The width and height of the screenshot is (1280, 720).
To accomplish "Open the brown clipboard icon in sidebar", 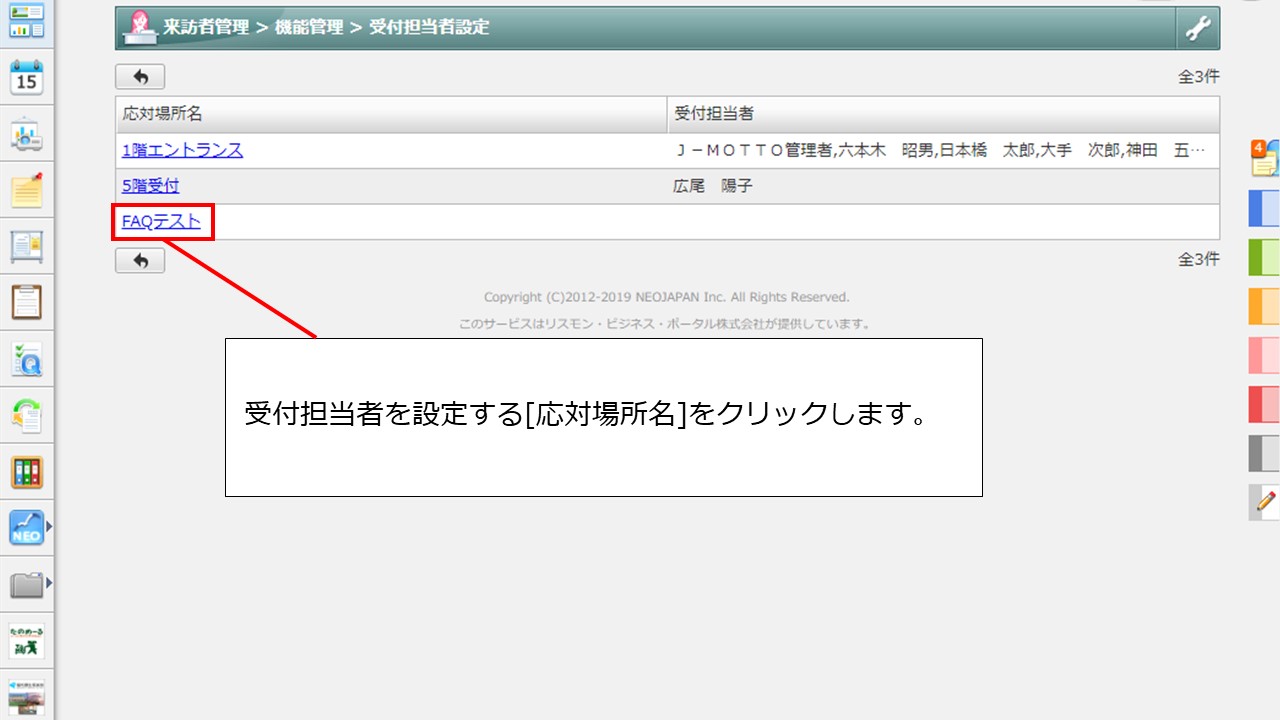I will pos(26,301).
